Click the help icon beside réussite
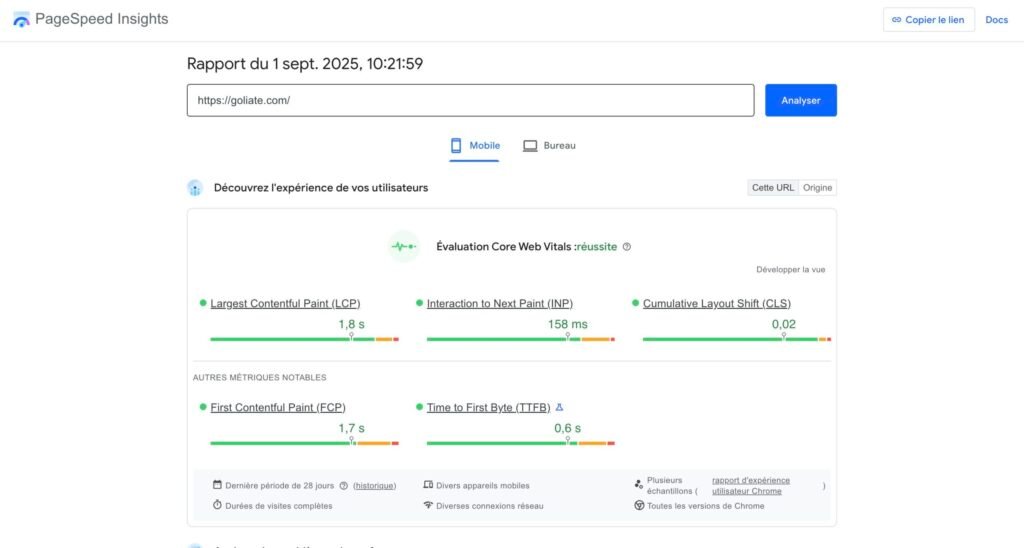Image resolution: width=1024 pixels, height=548 pixels. coord(627,247)
